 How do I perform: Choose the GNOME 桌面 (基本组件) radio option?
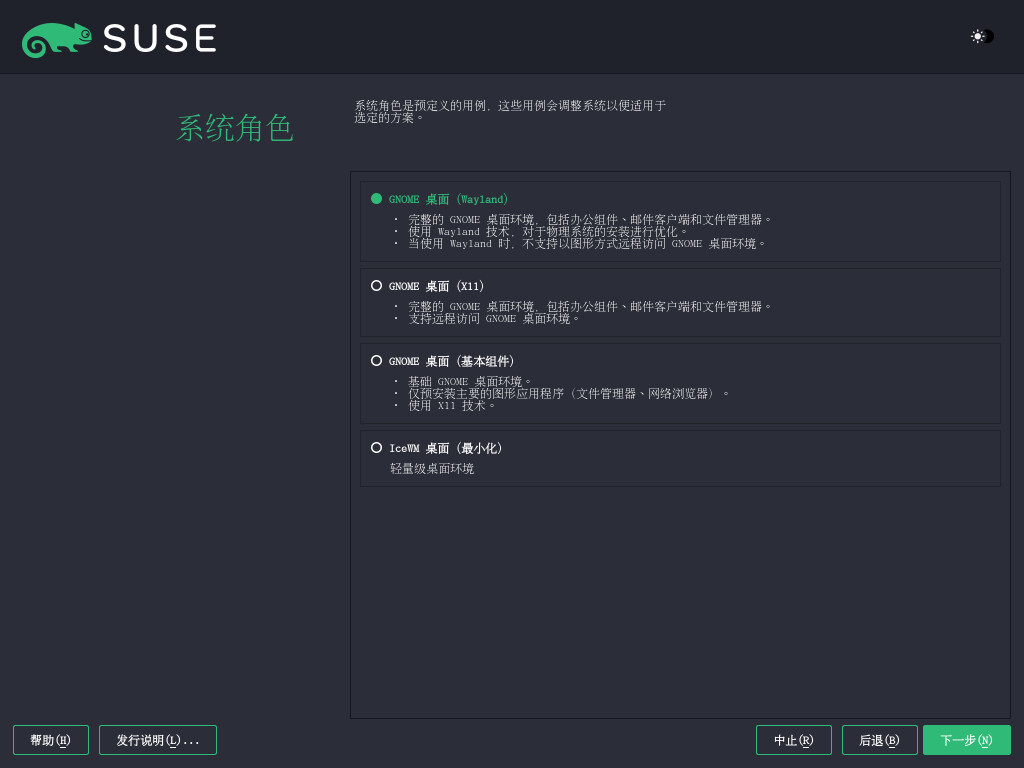point(376,360)
